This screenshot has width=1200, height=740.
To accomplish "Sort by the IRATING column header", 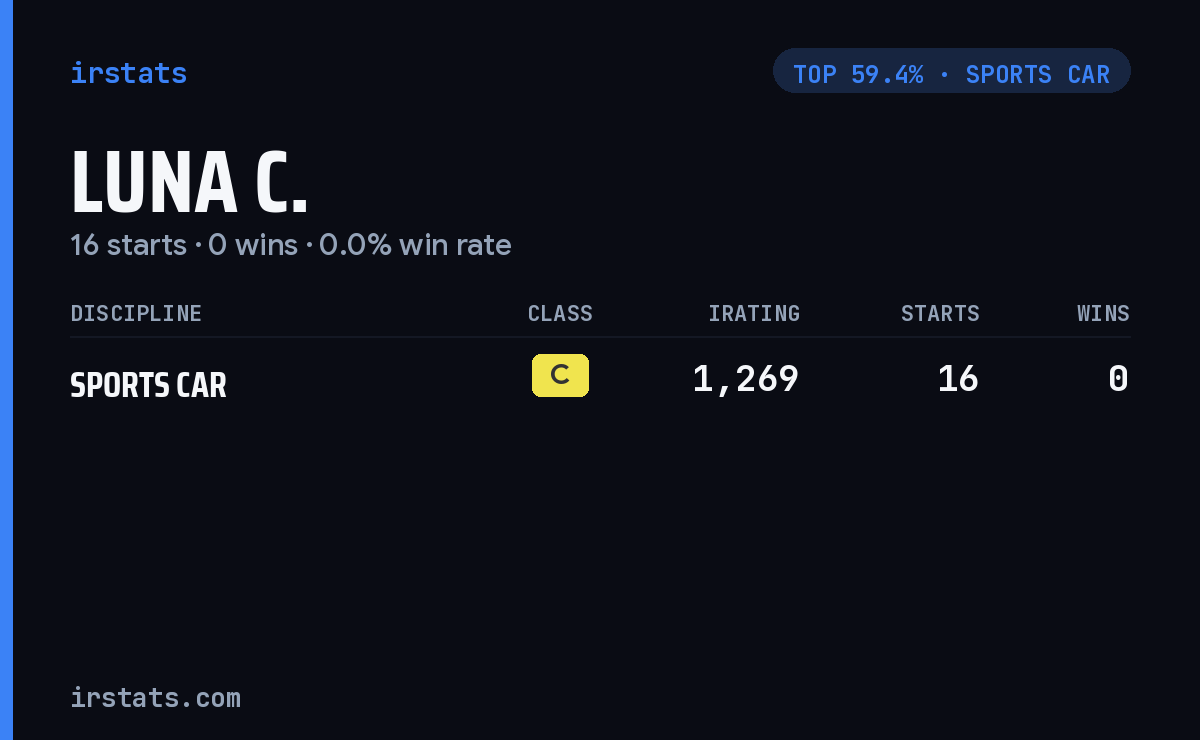I will point(754,313).
